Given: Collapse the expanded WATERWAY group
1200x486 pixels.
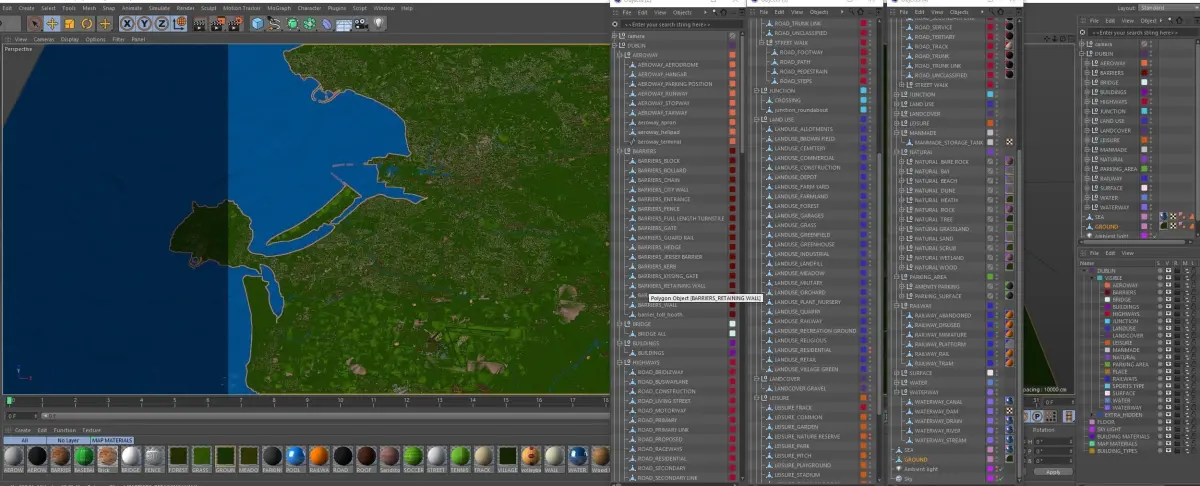Looking at the screenshot, I should pos(897,392).
